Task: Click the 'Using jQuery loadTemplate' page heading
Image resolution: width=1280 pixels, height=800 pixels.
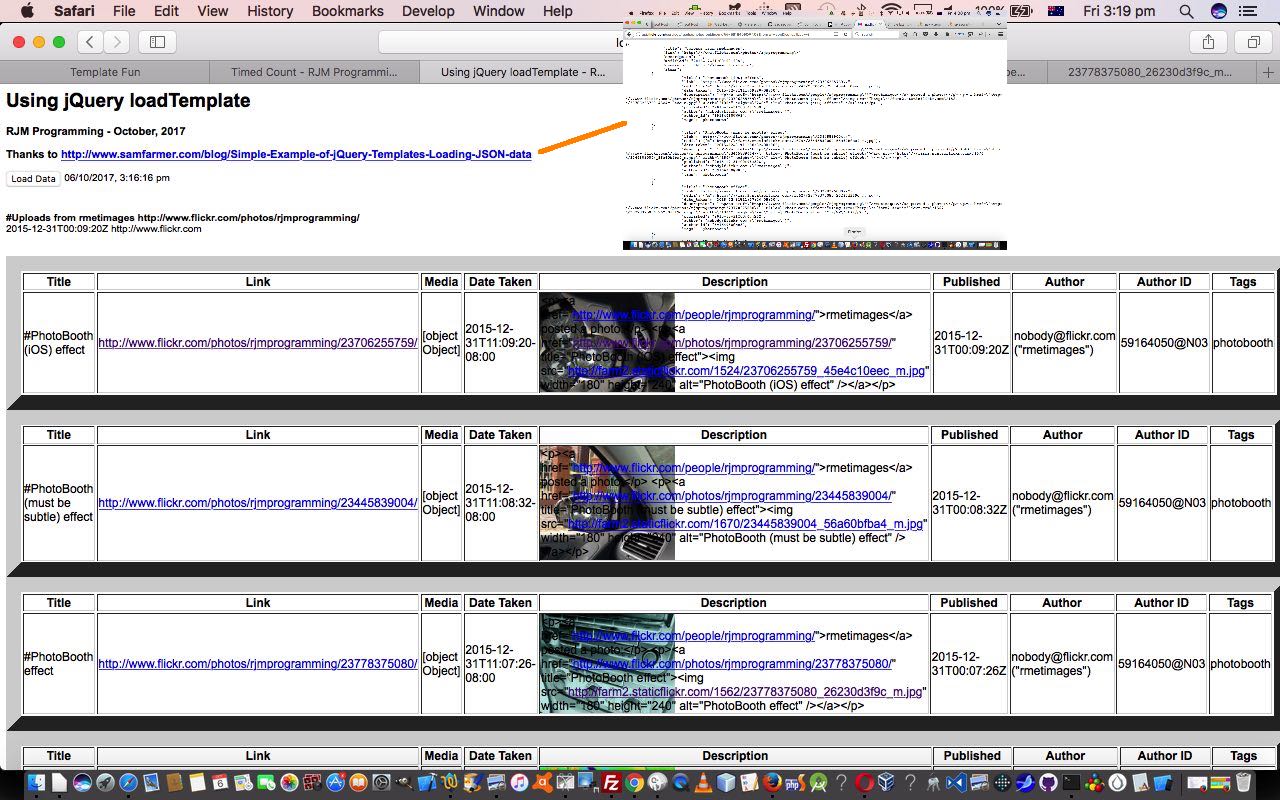Action: (x=128, y=101)
